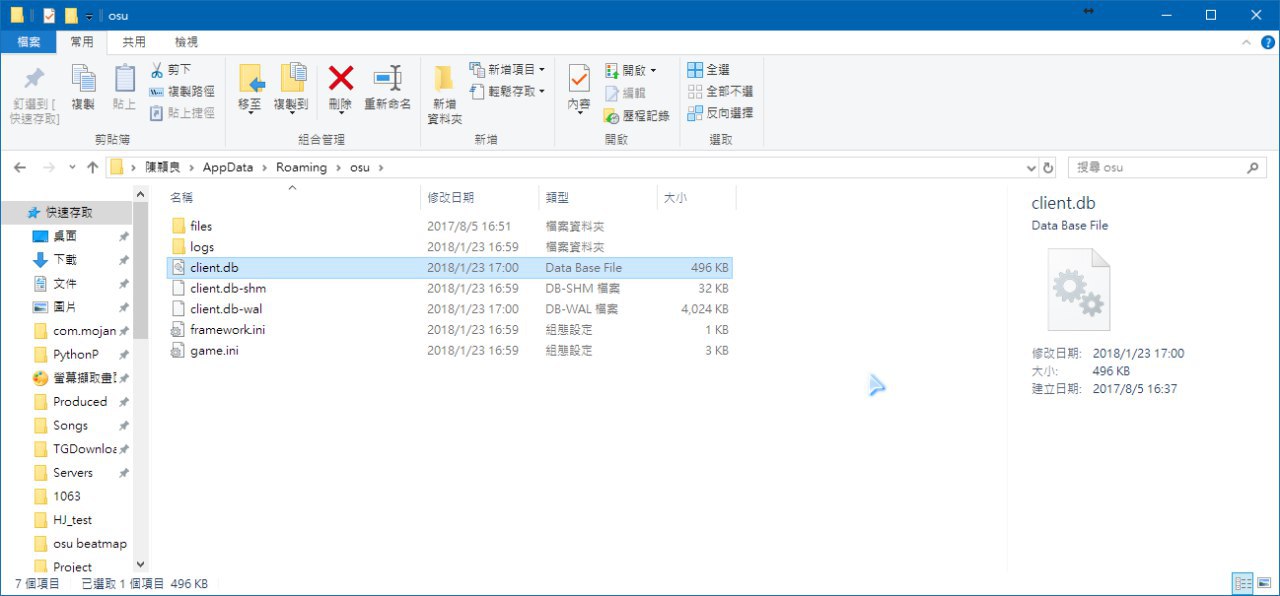Open the View (檢視) ribbon tab
This screenshot has width=1280, height=596.
pyautogui.click(x=186, y=42)
